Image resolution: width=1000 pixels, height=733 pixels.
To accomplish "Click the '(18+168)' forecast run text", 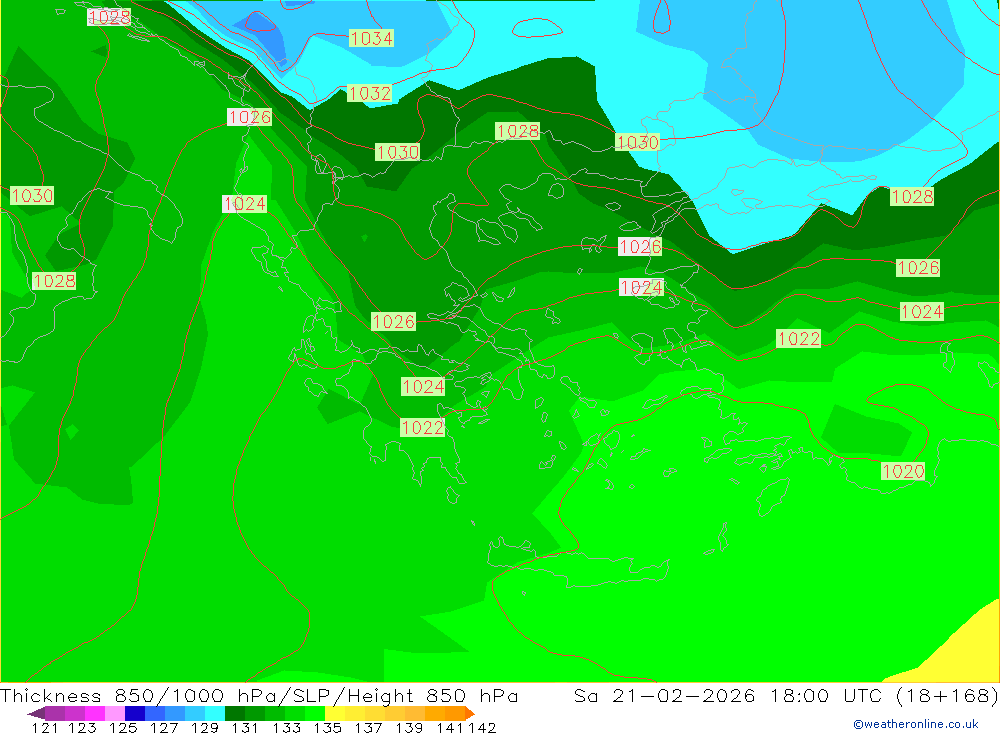I will point(947,696).
